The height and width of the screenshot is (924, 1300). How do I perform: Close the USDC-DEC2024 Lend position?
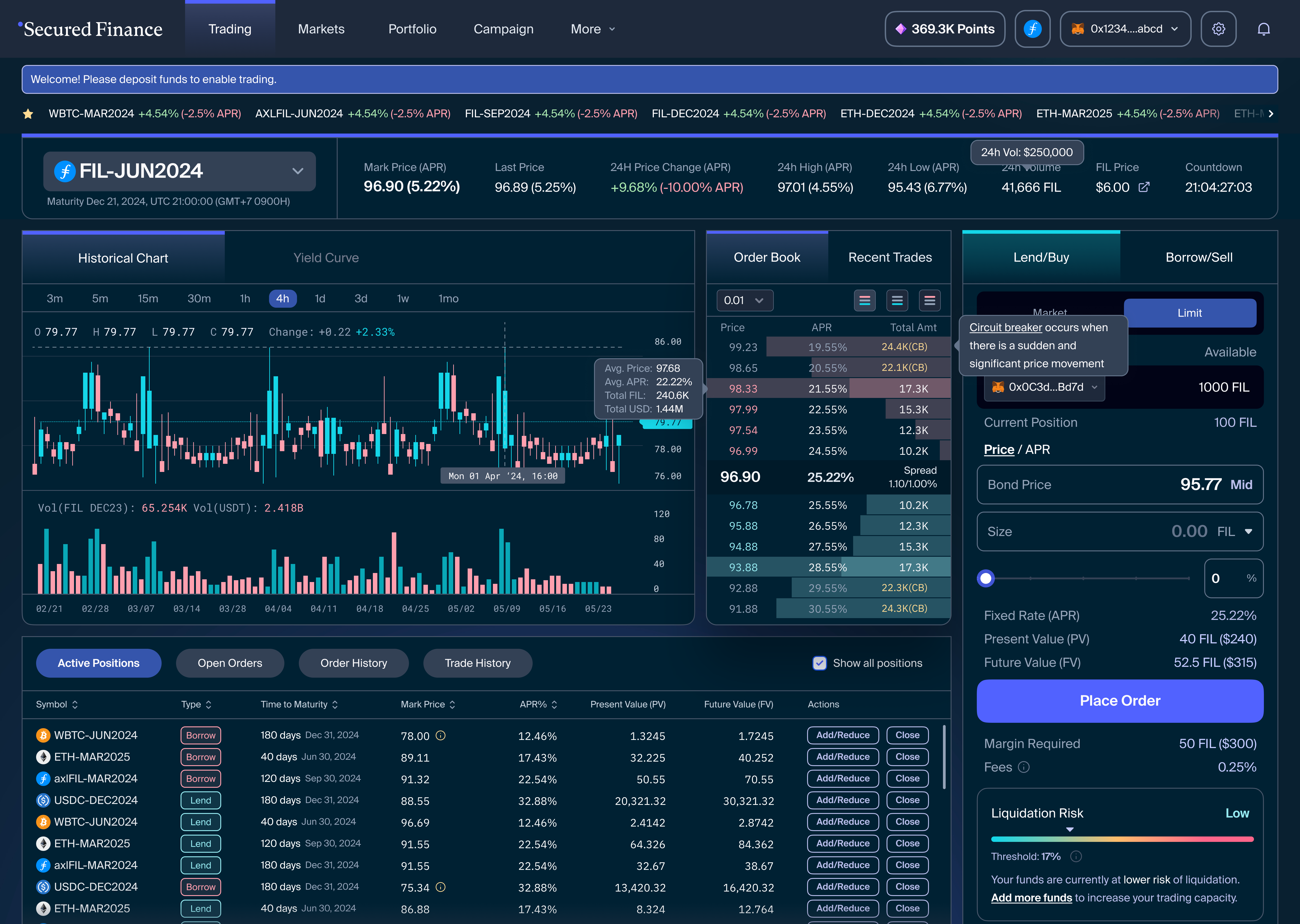(x=907, y=801)
